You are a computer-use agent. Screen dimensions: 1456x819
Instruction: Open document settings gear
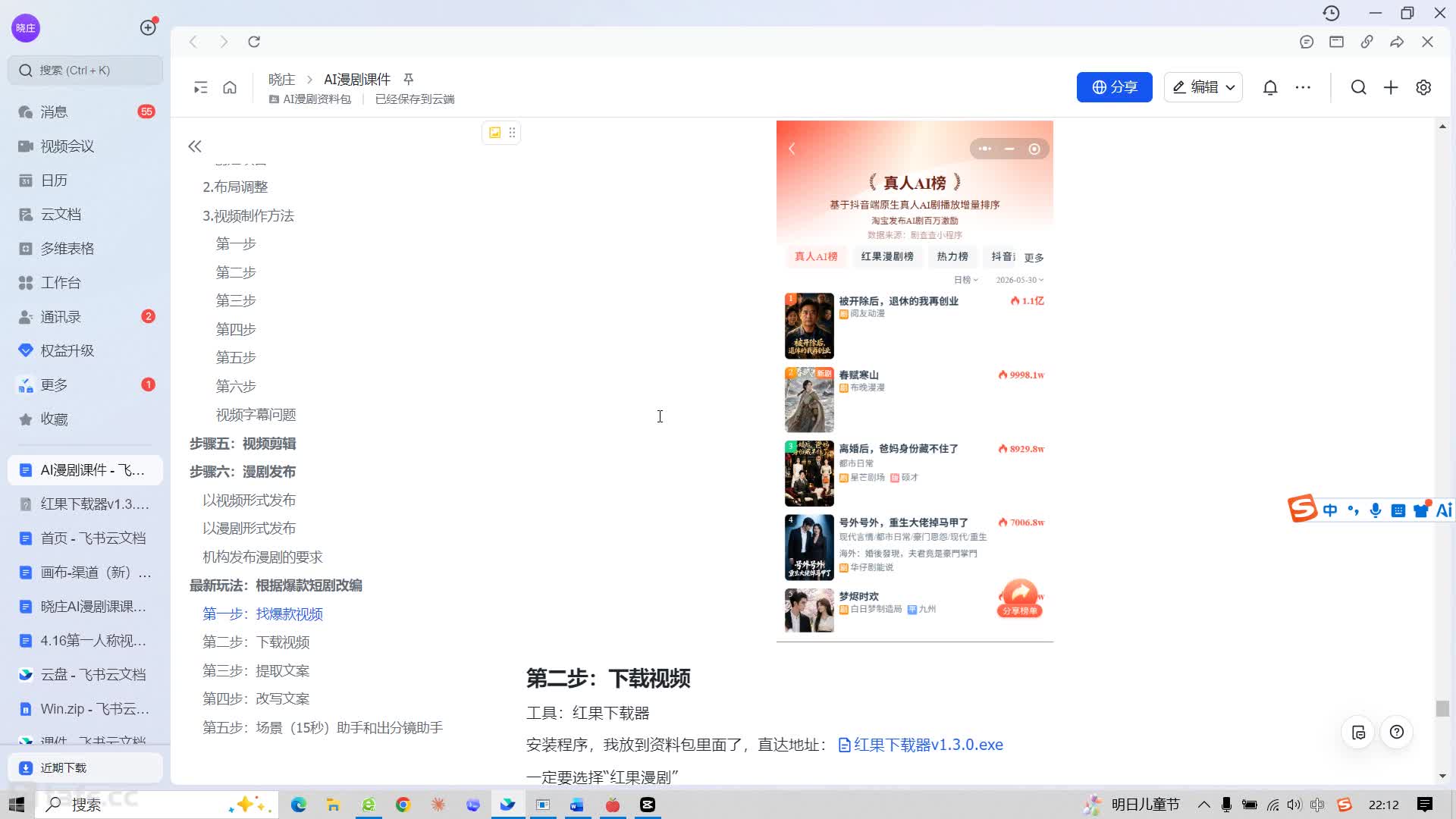[1423, 87]
